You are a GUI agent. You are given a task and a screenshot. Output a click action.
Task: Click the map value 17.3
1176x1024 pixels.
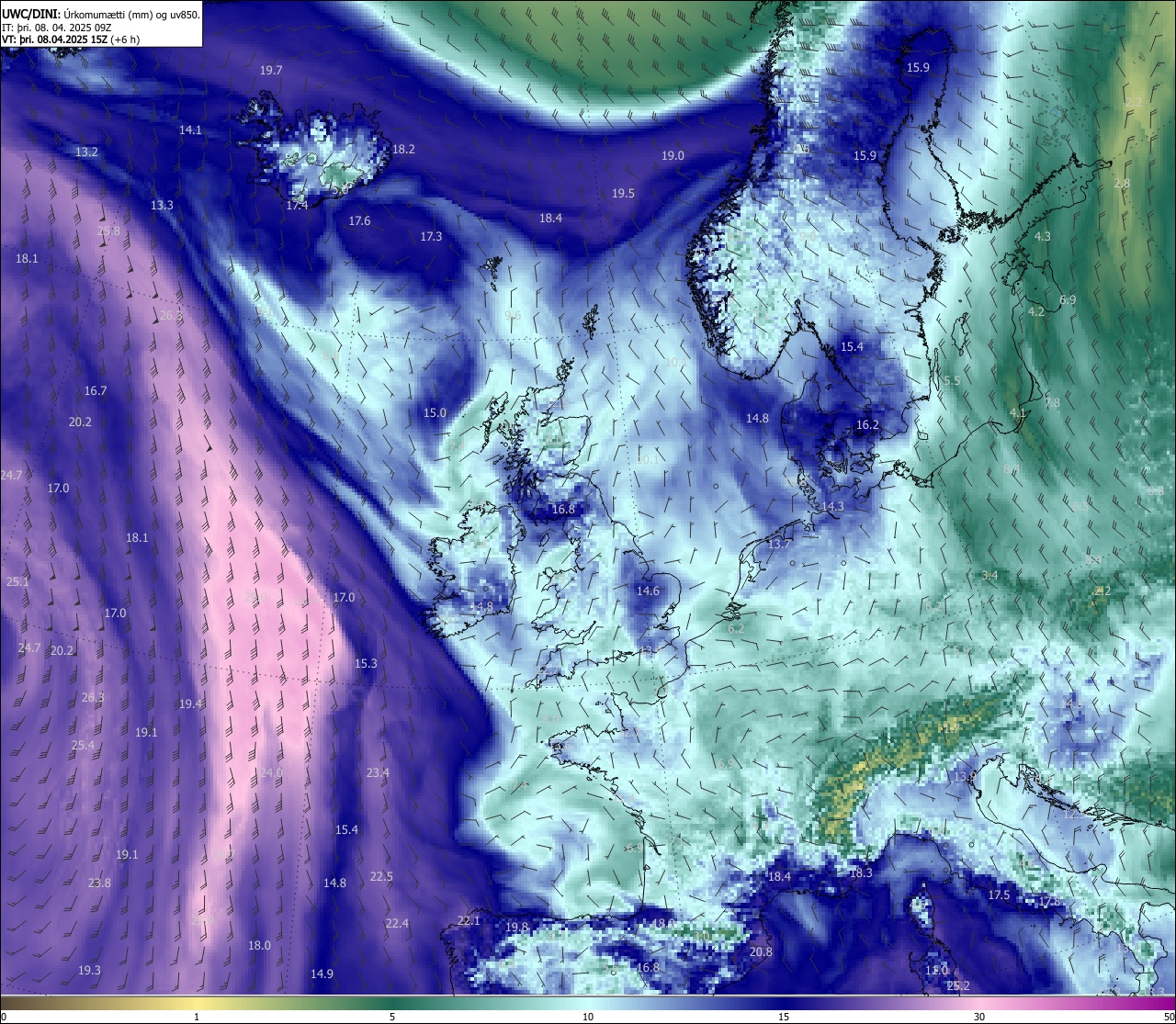tap(431, 237)
